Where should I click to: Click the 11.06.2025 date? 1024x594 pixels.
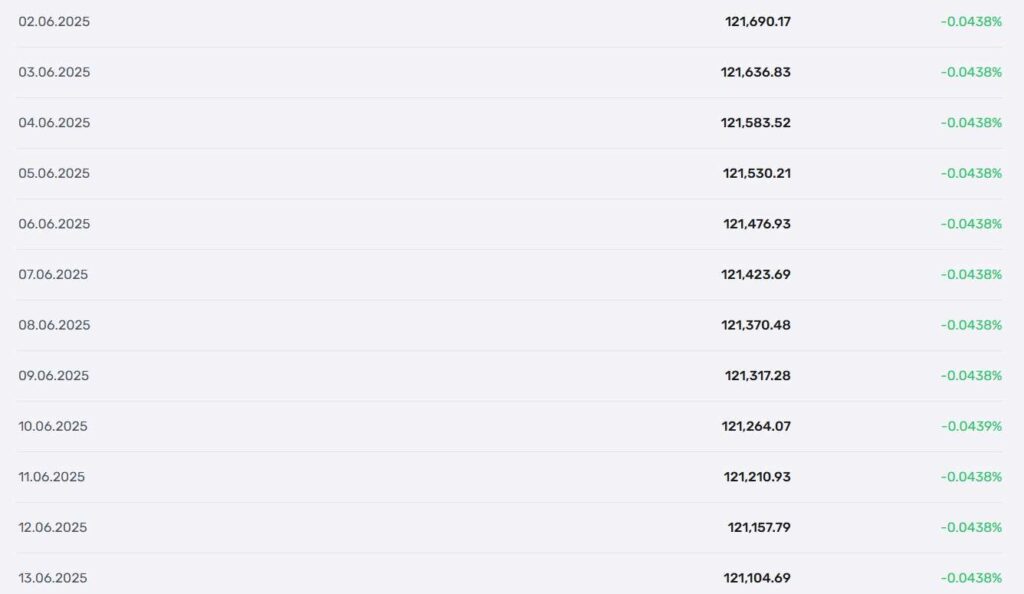52,477
